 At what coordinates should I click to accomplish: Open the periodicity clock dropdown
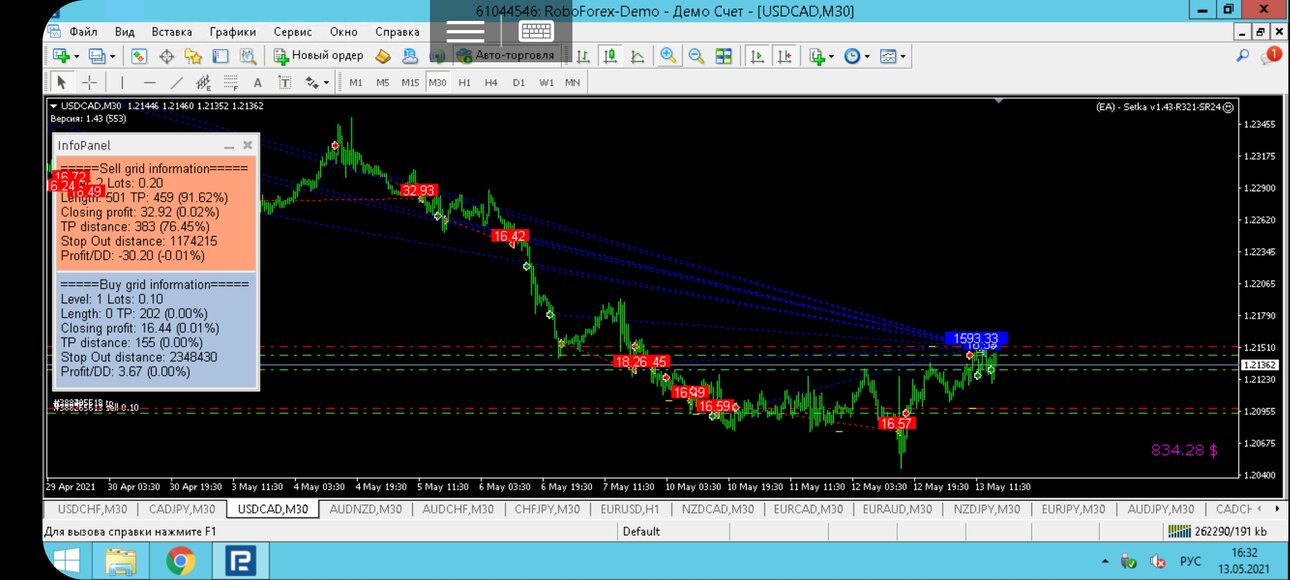coord(867,56)
